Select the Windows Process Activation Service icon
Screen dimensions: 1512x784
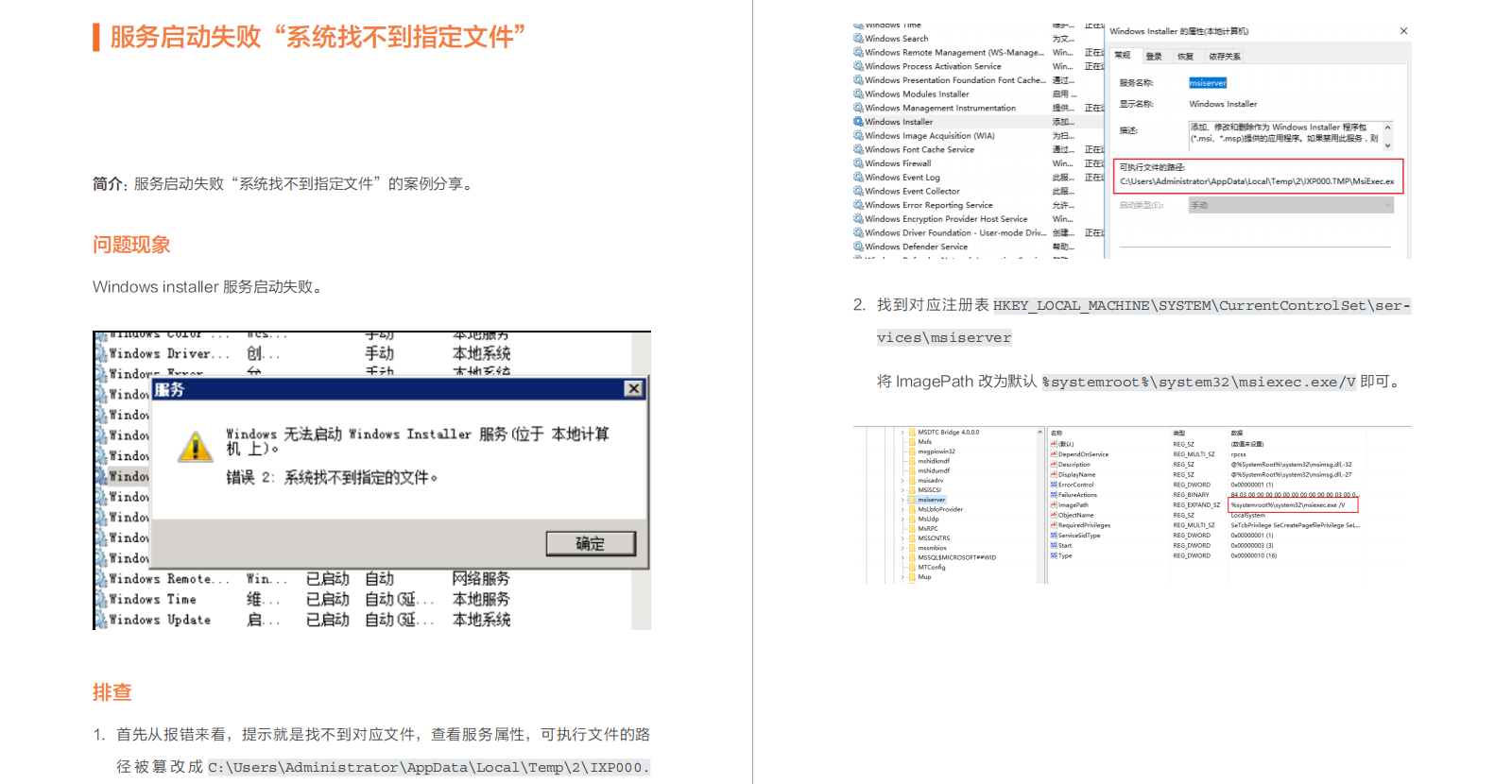pos(858,66)
